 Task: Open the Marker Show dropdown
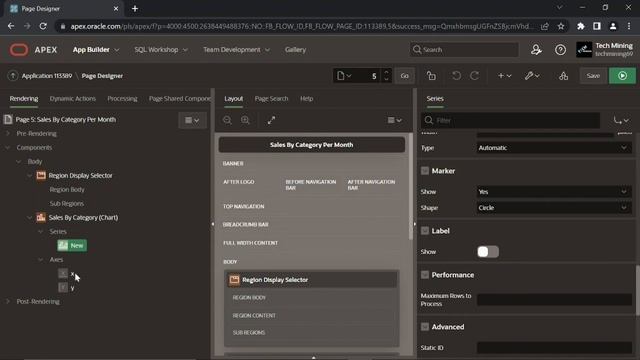click(x=554, y=191)
